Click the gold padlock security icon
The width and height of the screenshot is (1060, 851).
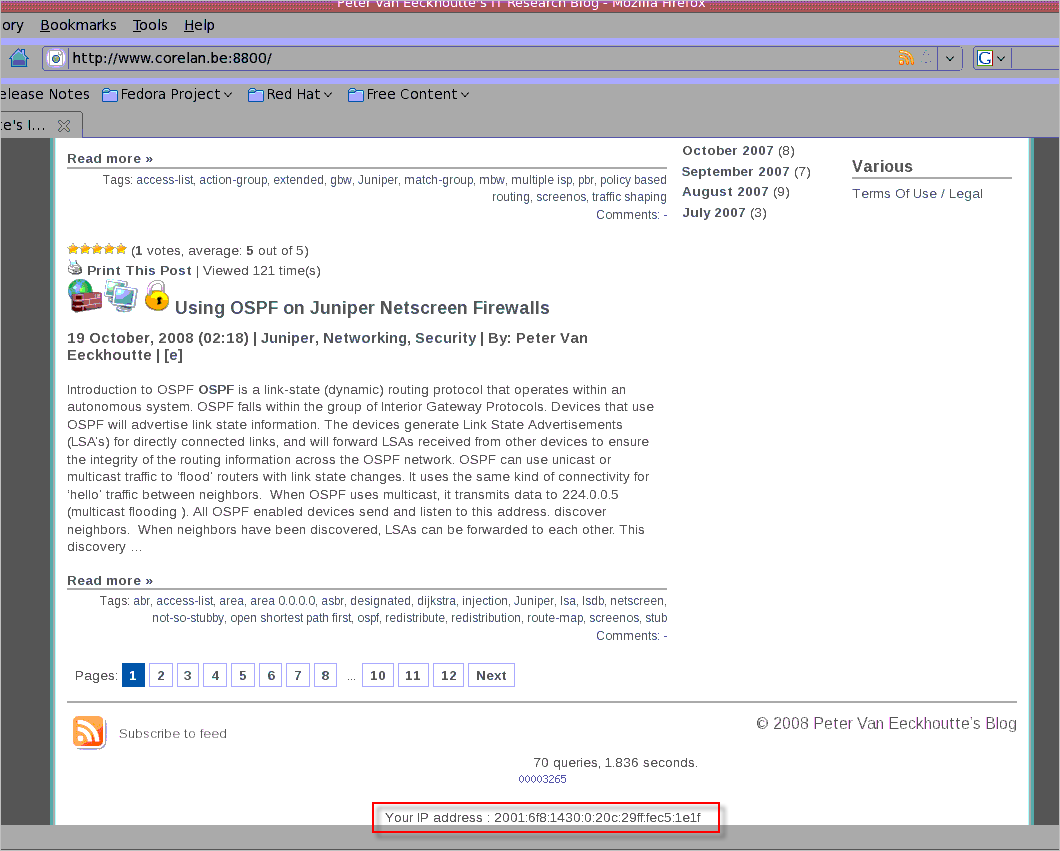click(x=156, y=296)
